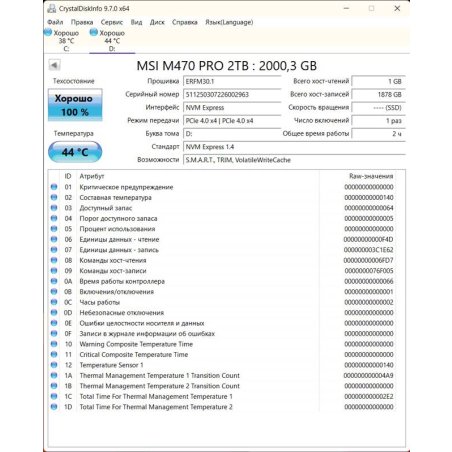Image resolution: width=452 pixels, height=452 pixels.
Task: Click the Возможности field with S.M.A.R.T., TRIM
Action: (x=294, y=160)
